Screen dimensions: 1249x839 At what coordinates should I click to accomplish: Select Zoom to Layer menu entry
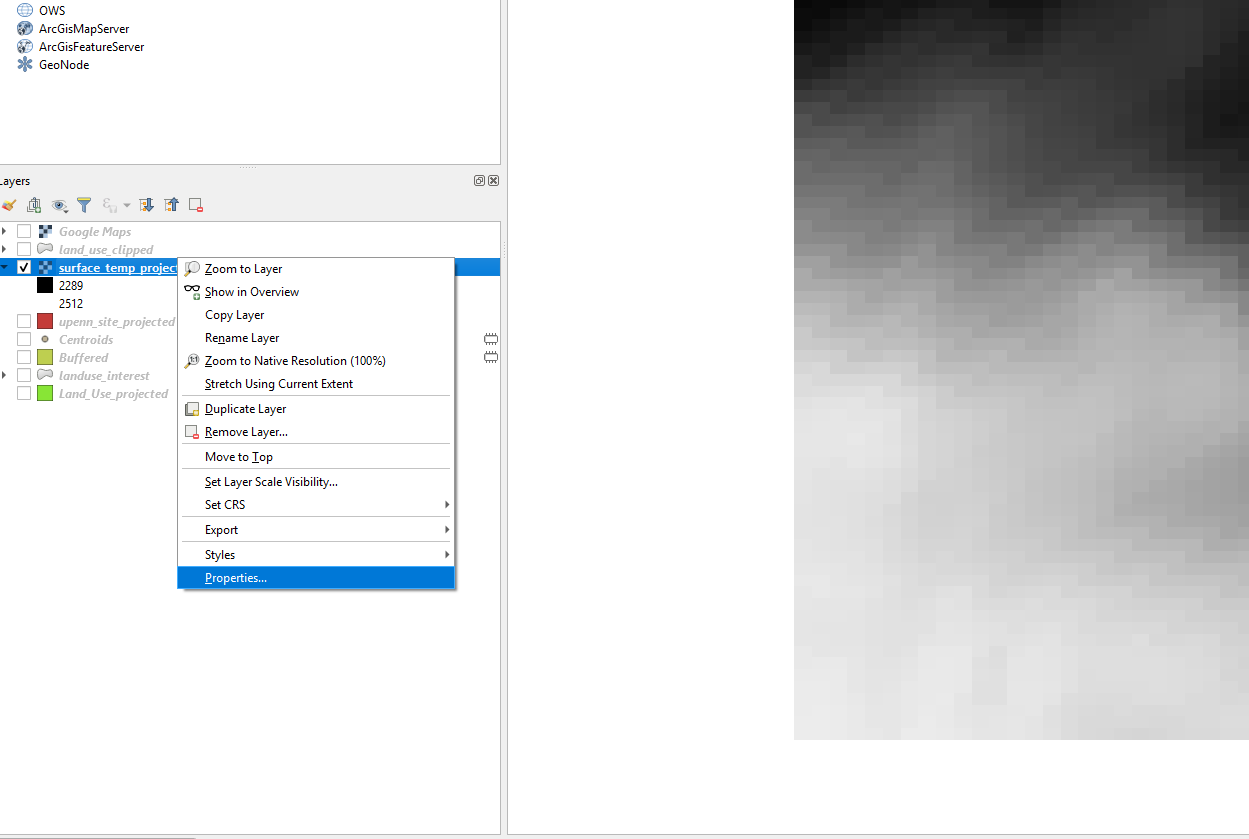[x=243, y=269]
